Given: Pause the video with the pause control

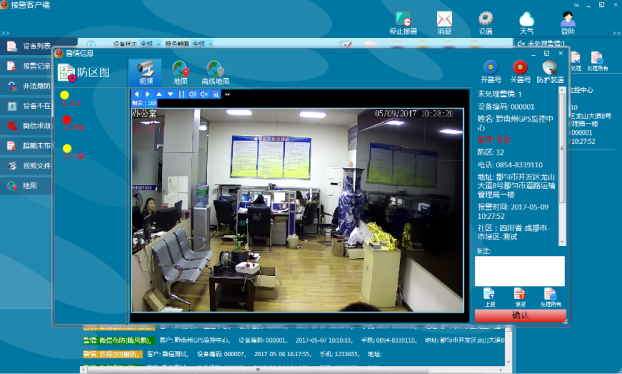Looking at the screenshot, I should click(181, 94).
